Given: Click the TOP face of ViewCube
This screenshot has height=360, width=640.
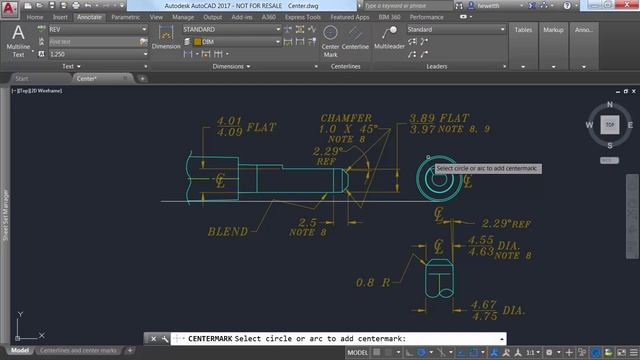Looking at the screenshot, I should [609, 124].
